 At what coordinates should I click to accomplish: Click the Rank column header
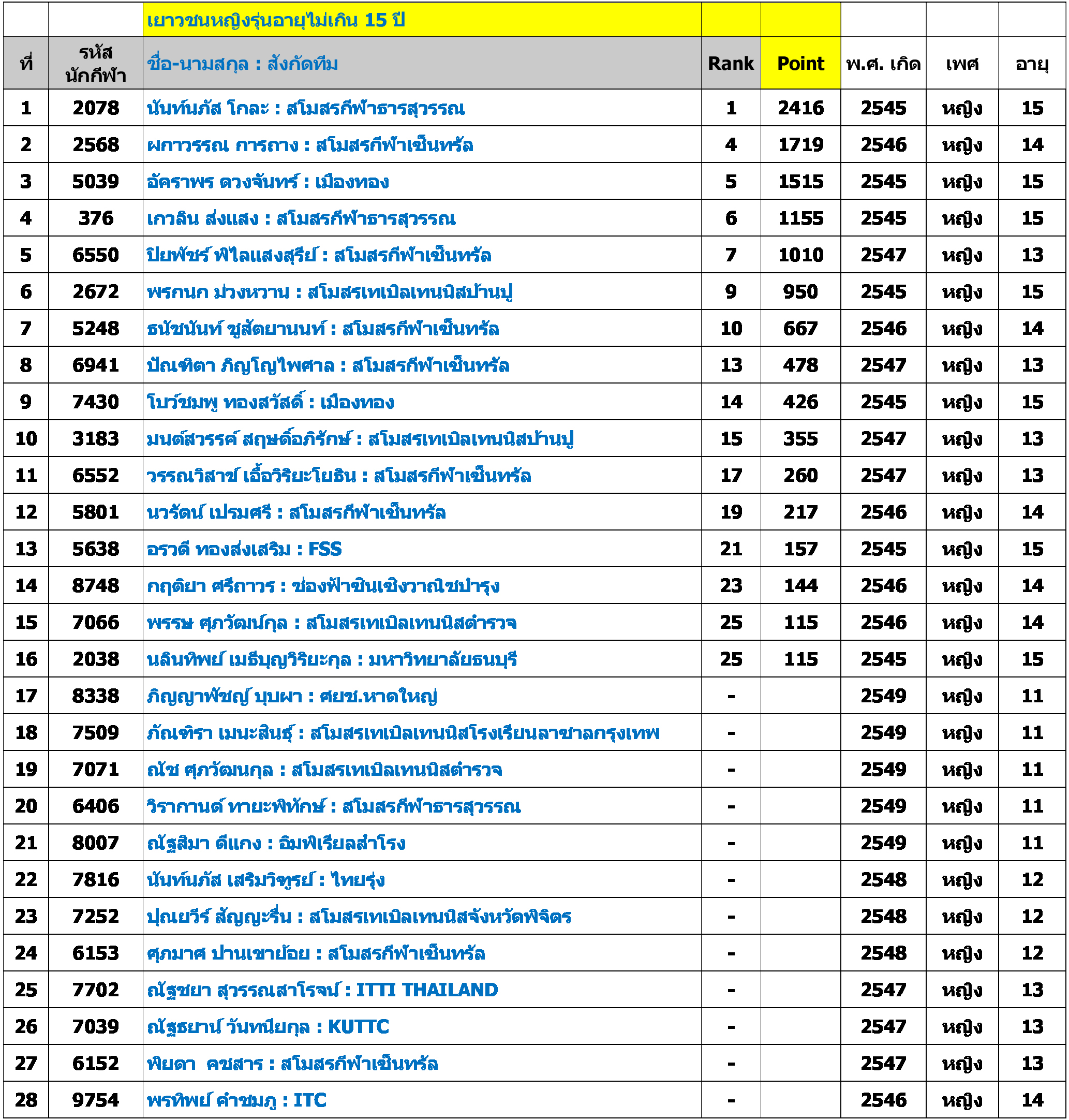tap(731, 63)
